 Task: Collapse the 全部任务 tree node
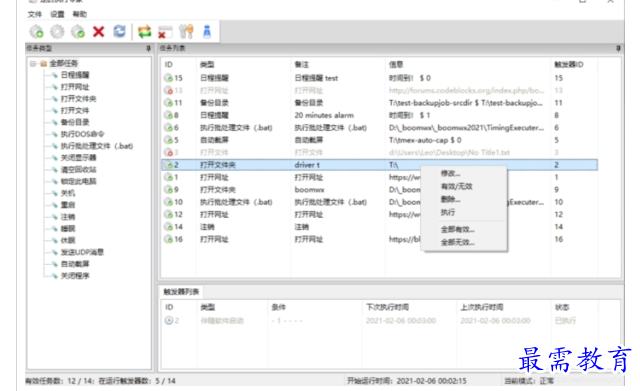pyautogui.click(x=33, y=63)
